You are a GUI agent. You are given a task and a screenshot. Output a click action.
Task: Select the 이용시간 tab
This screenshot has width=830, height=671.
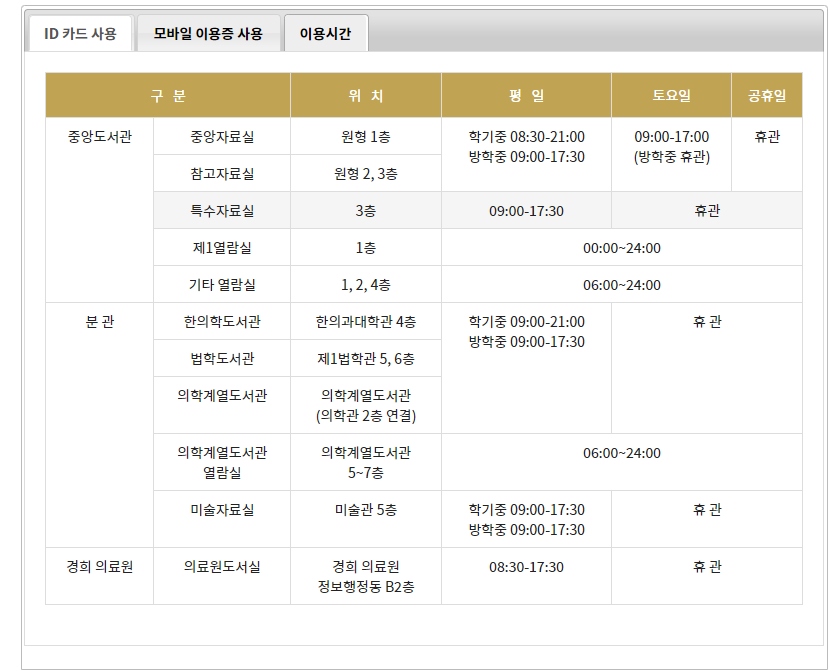pos(325,34)
